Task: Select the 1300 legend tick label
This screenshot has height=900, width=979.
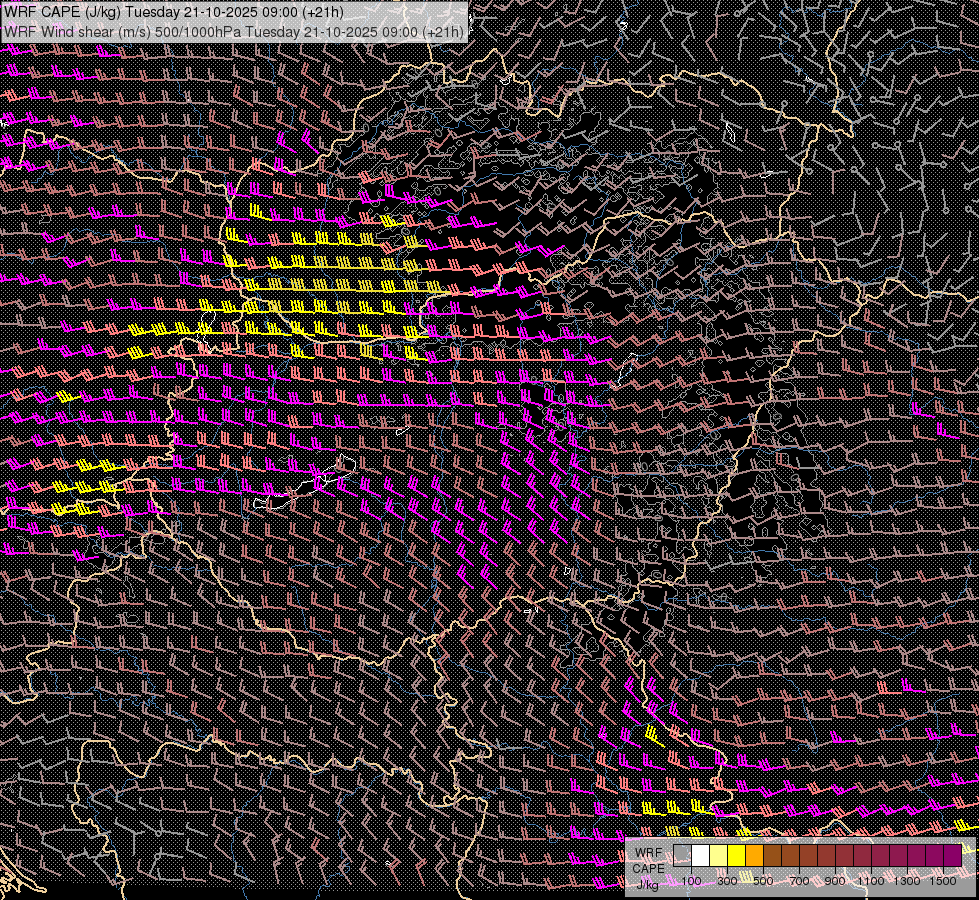Action: click(907, 881)
